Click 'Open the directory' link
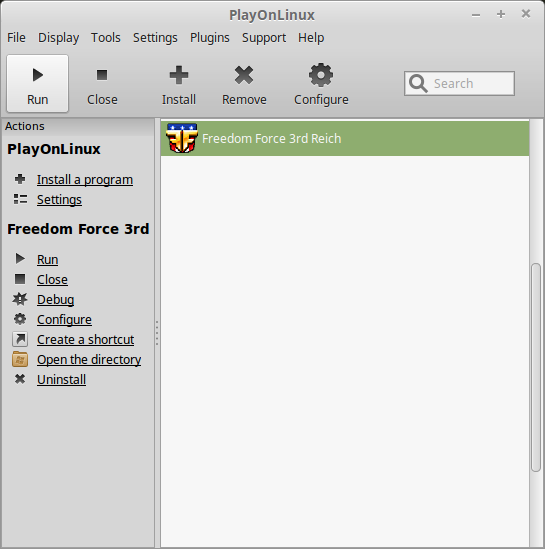This screenshot has width=545, height=549. [x=89, y=359]
